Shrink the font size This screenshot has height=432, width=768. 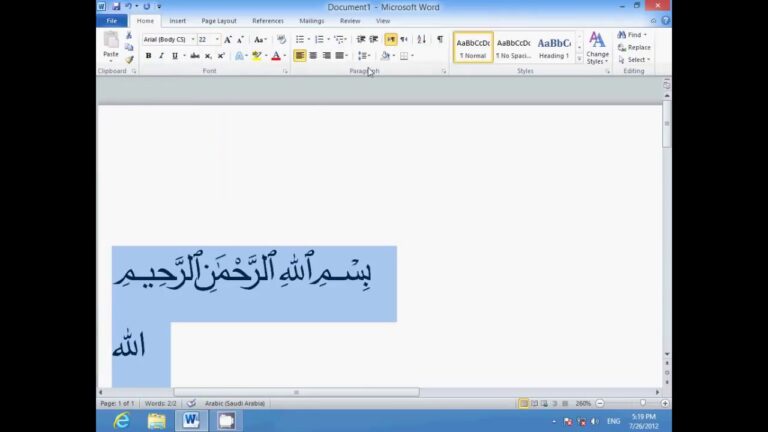(240, 39)
